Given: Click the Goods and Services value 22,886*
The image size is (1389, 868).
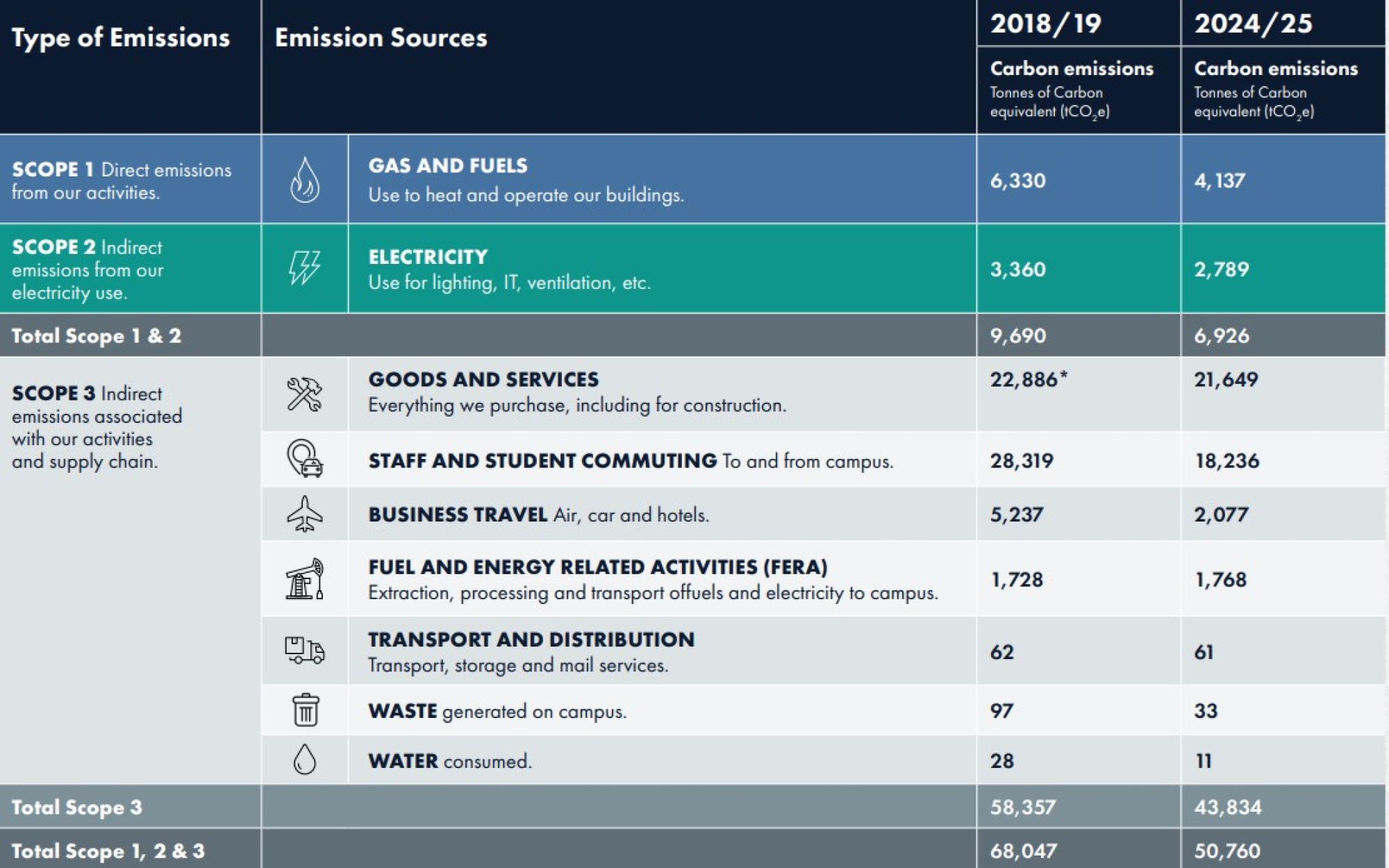Looking at the screenshot, I should [1029, 379].
